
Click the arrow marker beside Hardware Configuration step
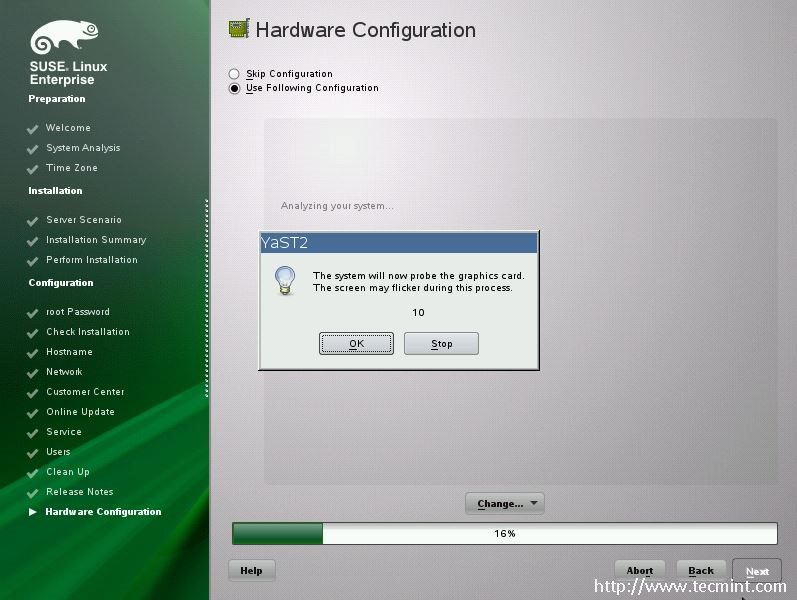coord(33,512)
